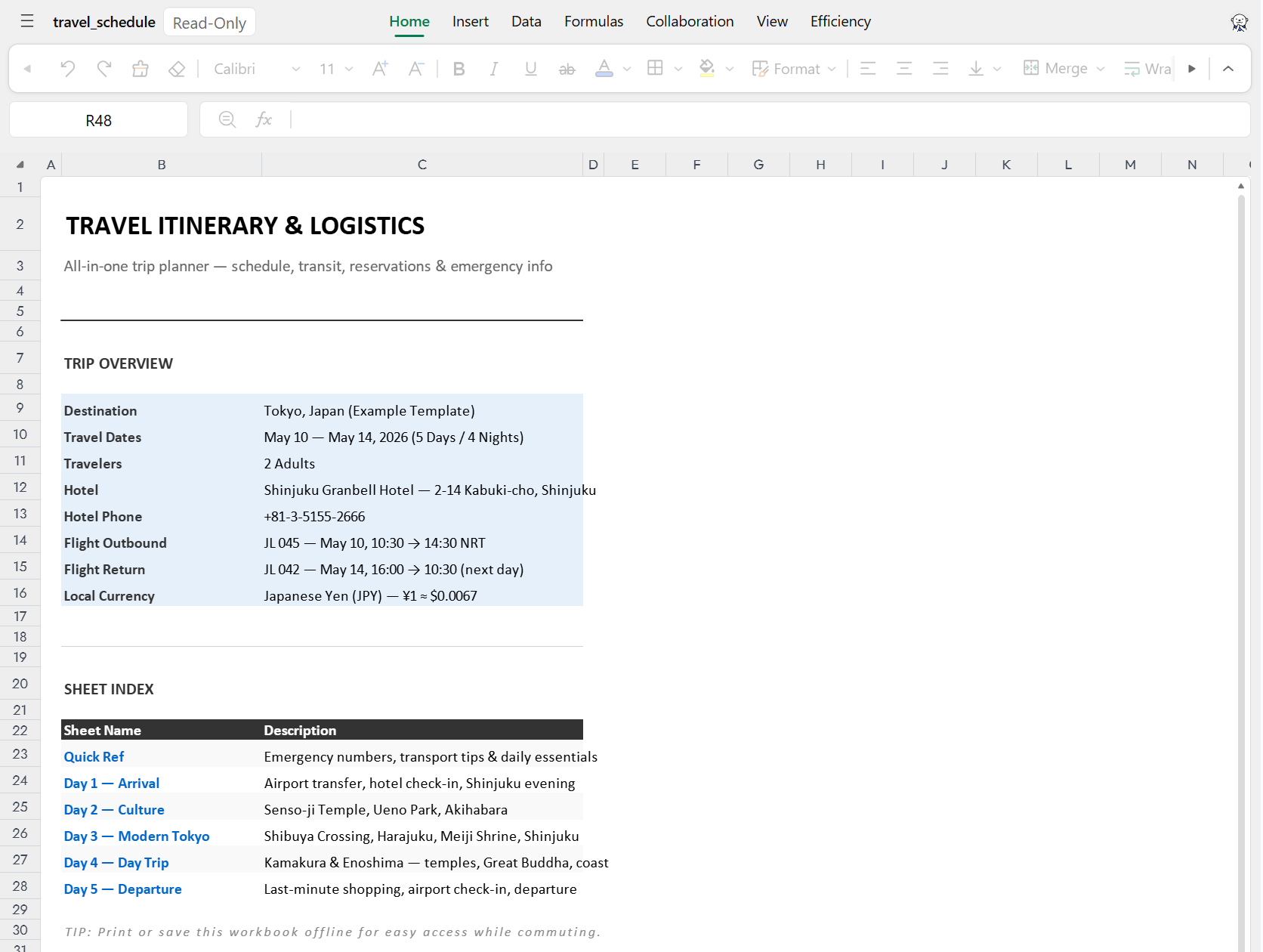This screenshot has height=952, width=1263.
Task: Click the zoom magnifier icon in formula bar
Action: click(227, 119)
